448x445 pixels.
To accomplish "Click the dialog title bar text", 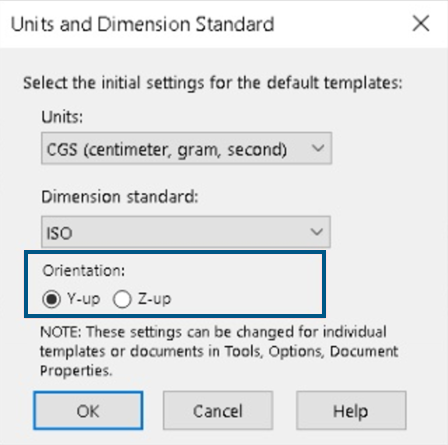I will tap(143, 24).
